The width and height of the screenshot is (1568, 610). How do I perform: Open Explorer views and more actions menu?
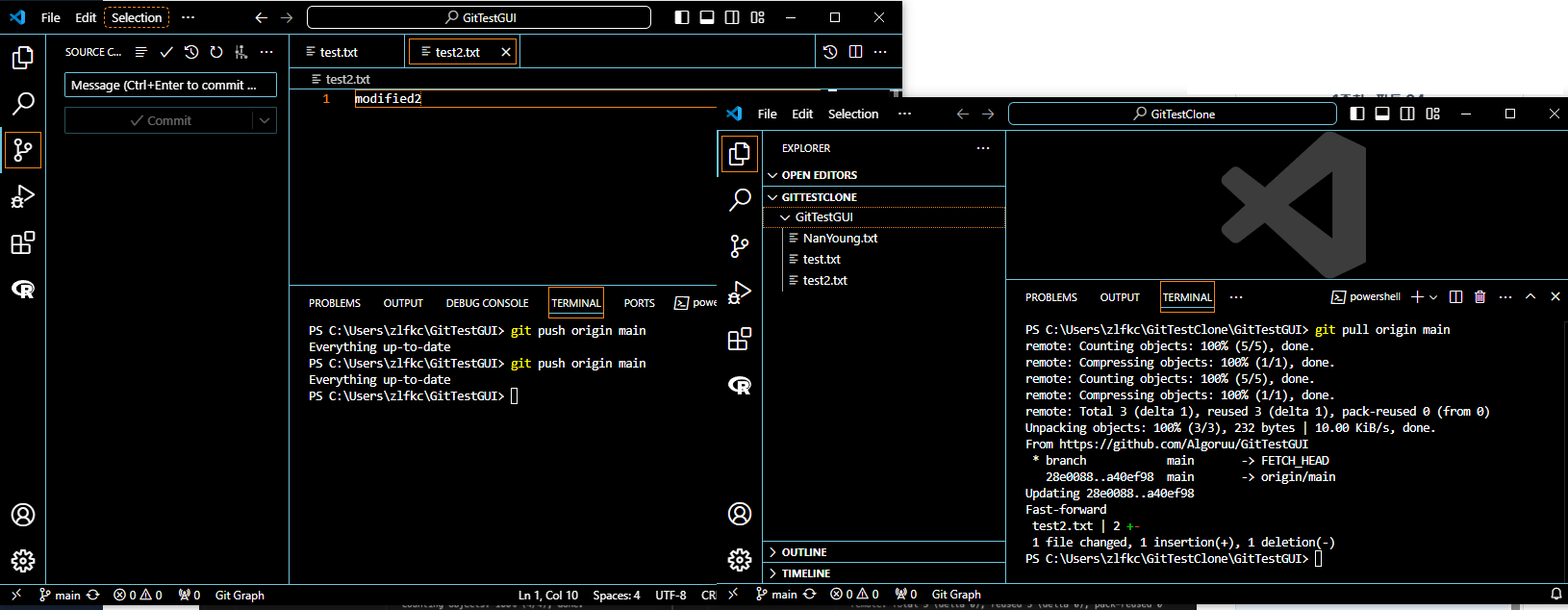click(983, 148)
